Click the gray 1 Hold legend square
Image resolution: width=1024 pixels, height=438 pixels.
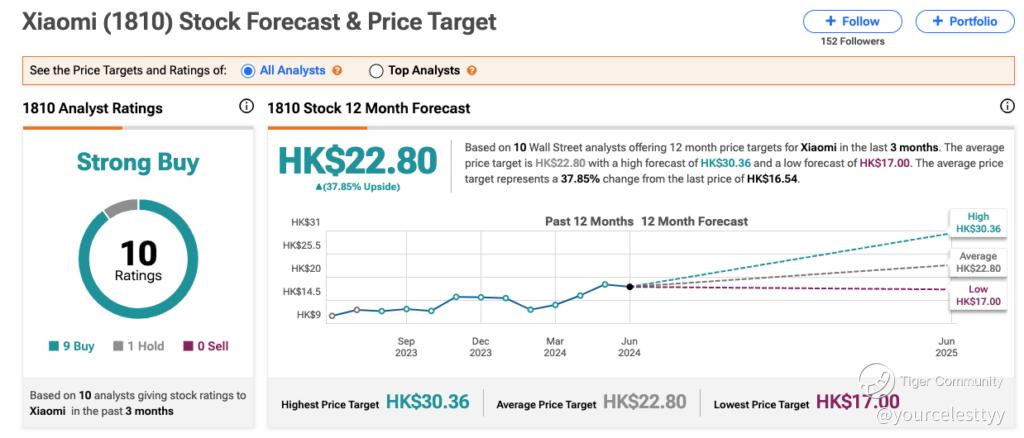[x=118, y=347]
